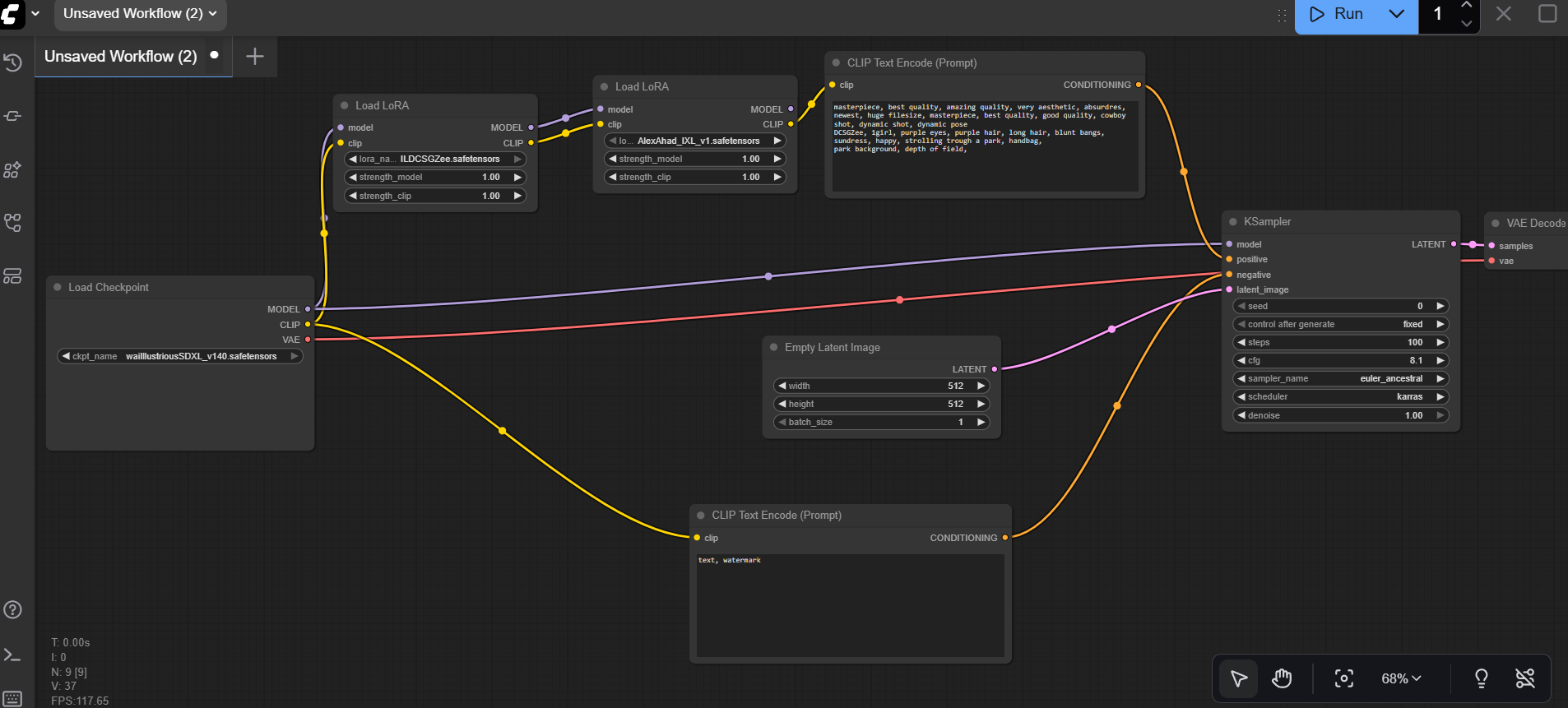
Task: Click the seed value field
Action: coord(1341,306)
